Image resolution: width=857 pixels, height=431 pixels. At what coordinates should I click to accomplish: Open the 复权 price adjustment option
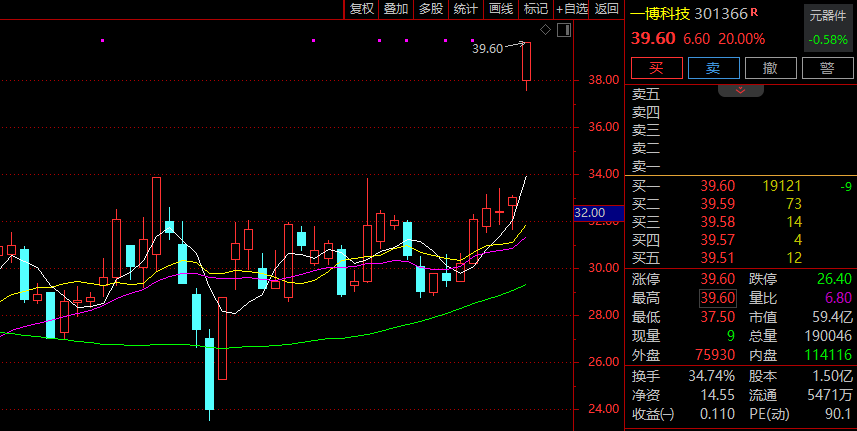[361, 9]
